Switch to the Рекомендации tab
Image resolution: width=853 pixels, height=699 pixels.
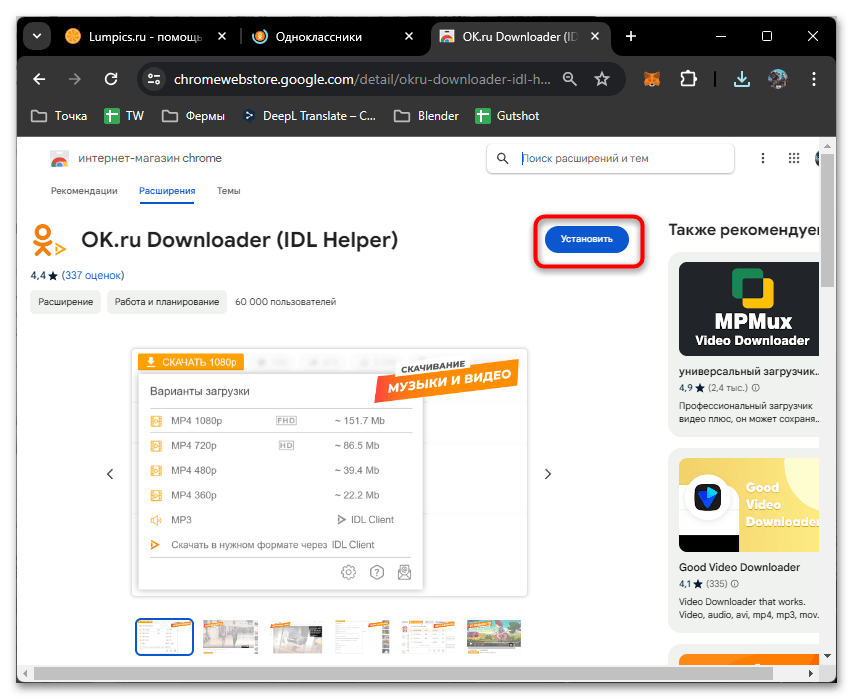click(84, 190)
